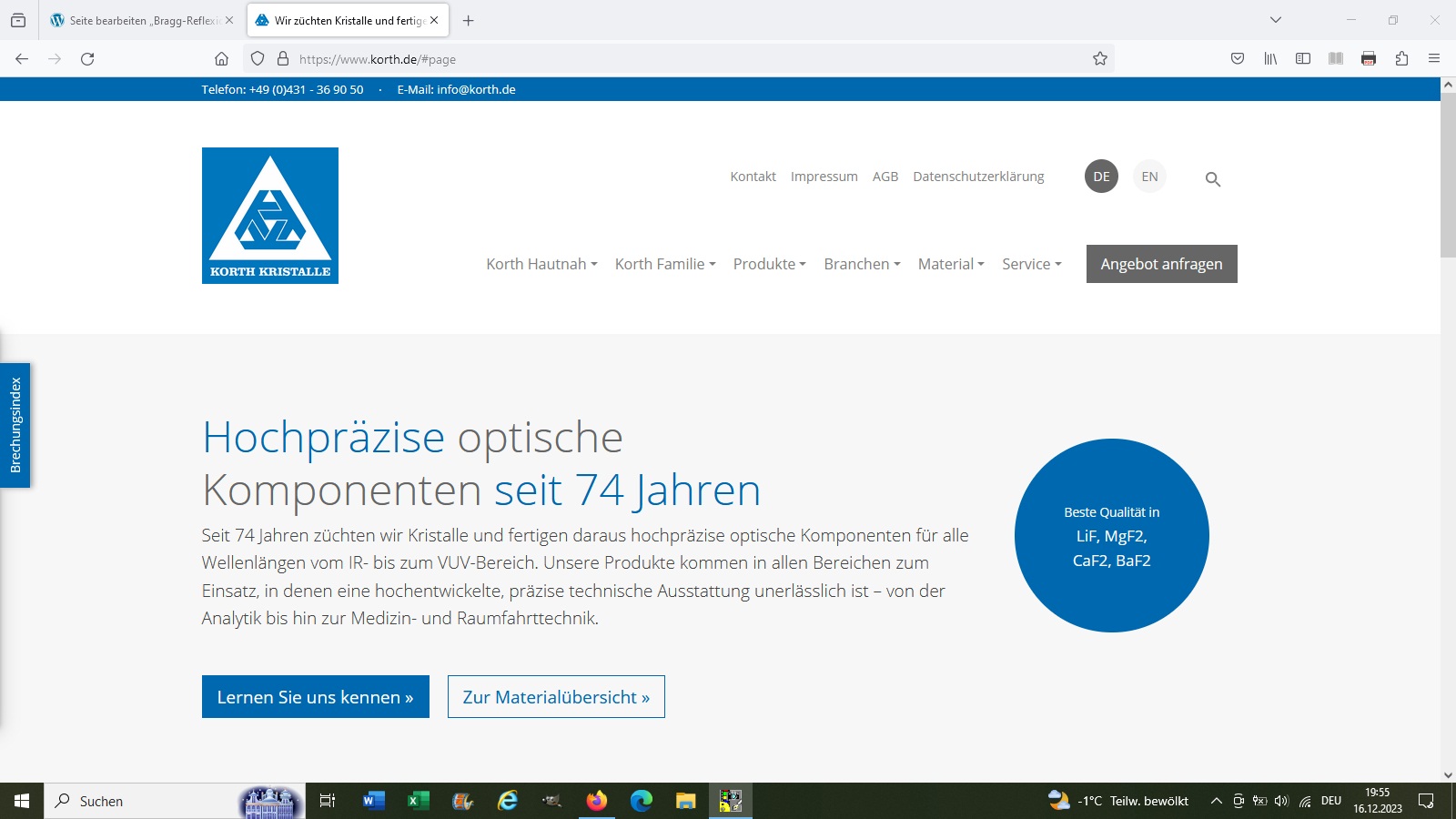Image resolution: width=1456 pixels, height=819 pixels.
Task: Select the DE language button
Action: [x=1101, y=177]
